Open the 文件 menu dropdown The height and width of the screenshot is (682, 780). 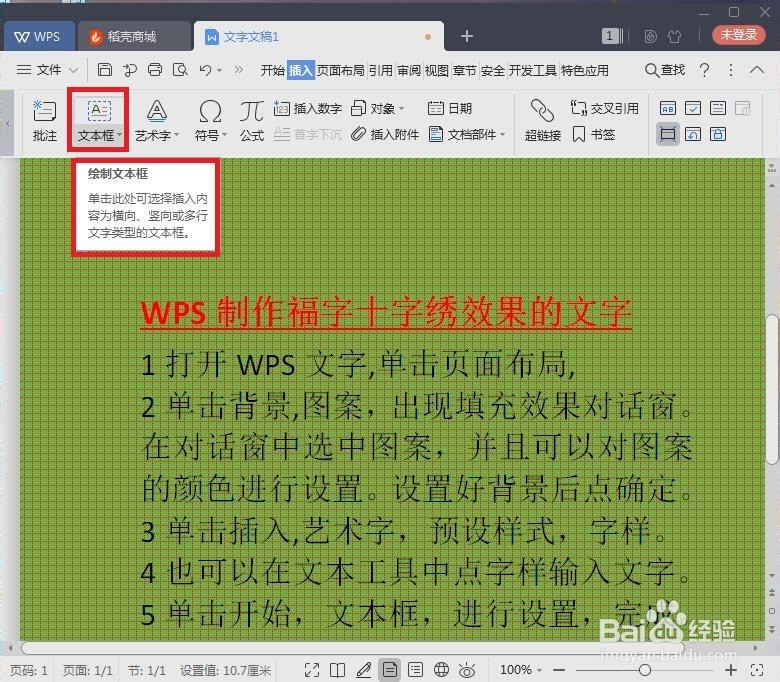[x=47, y=70]
